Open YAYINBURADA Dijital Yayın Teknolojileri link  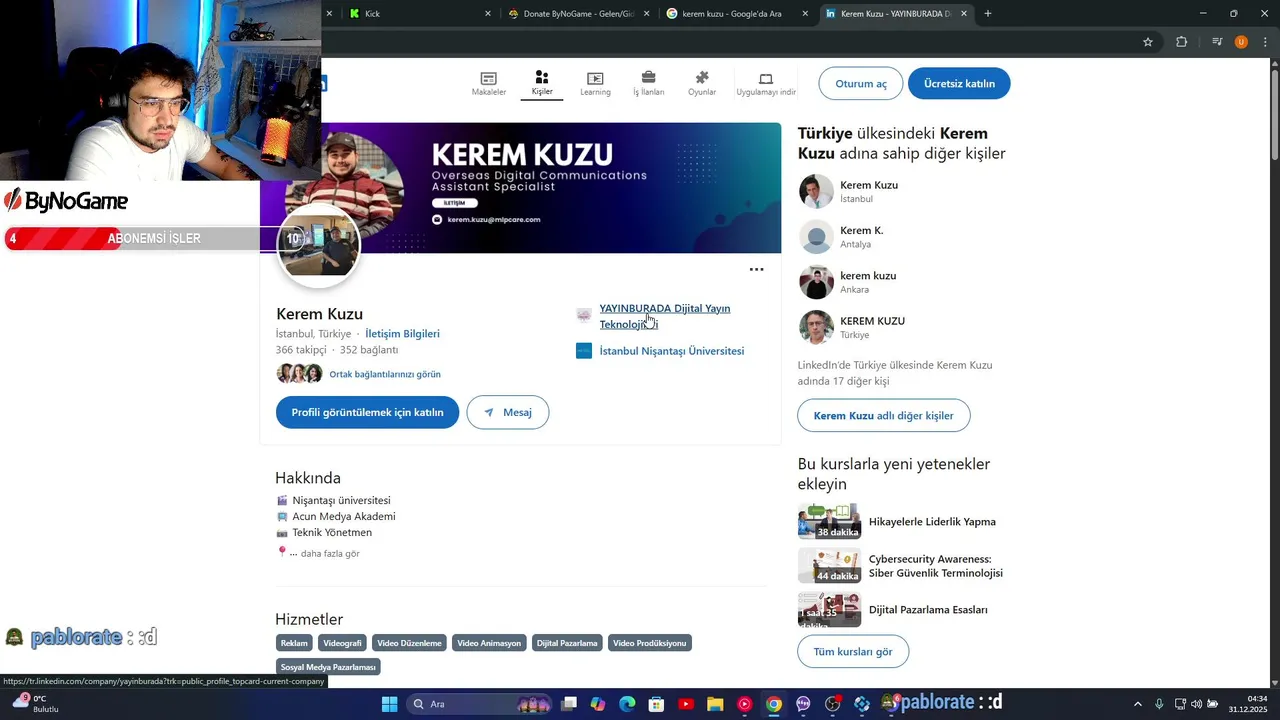[665, 316]
